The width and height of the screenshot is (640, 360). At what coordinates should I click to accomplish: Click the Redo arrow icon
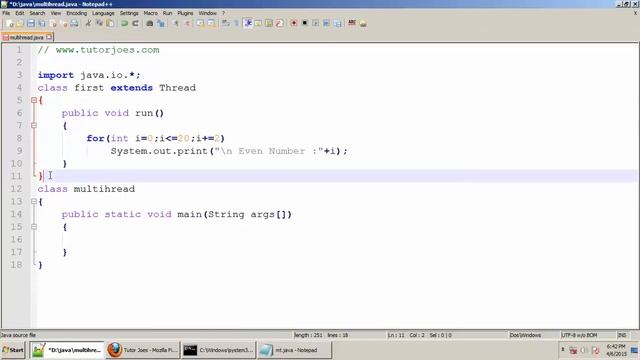[x=135, y=24]
